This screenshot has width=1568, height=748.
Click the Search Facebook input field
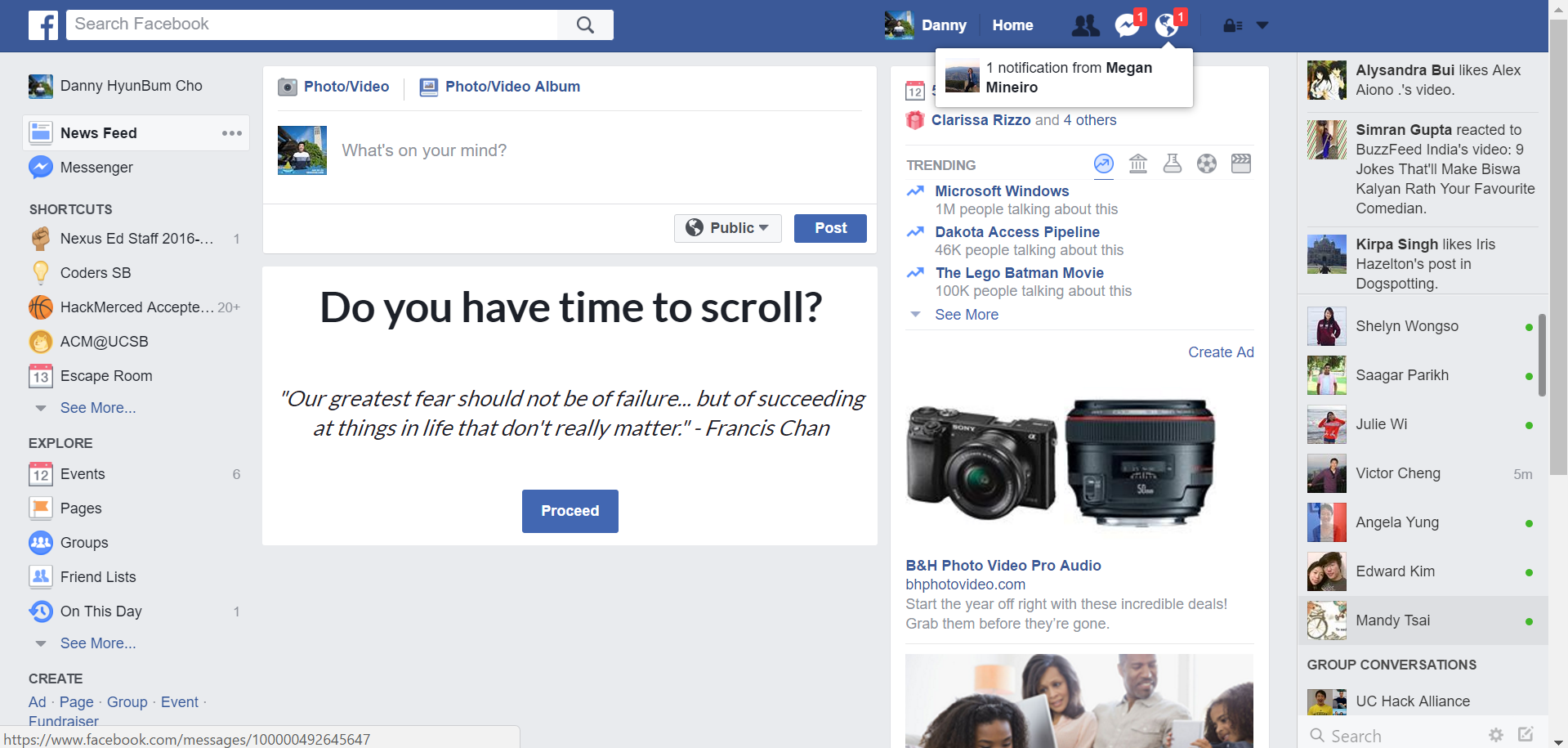point(311,25)
